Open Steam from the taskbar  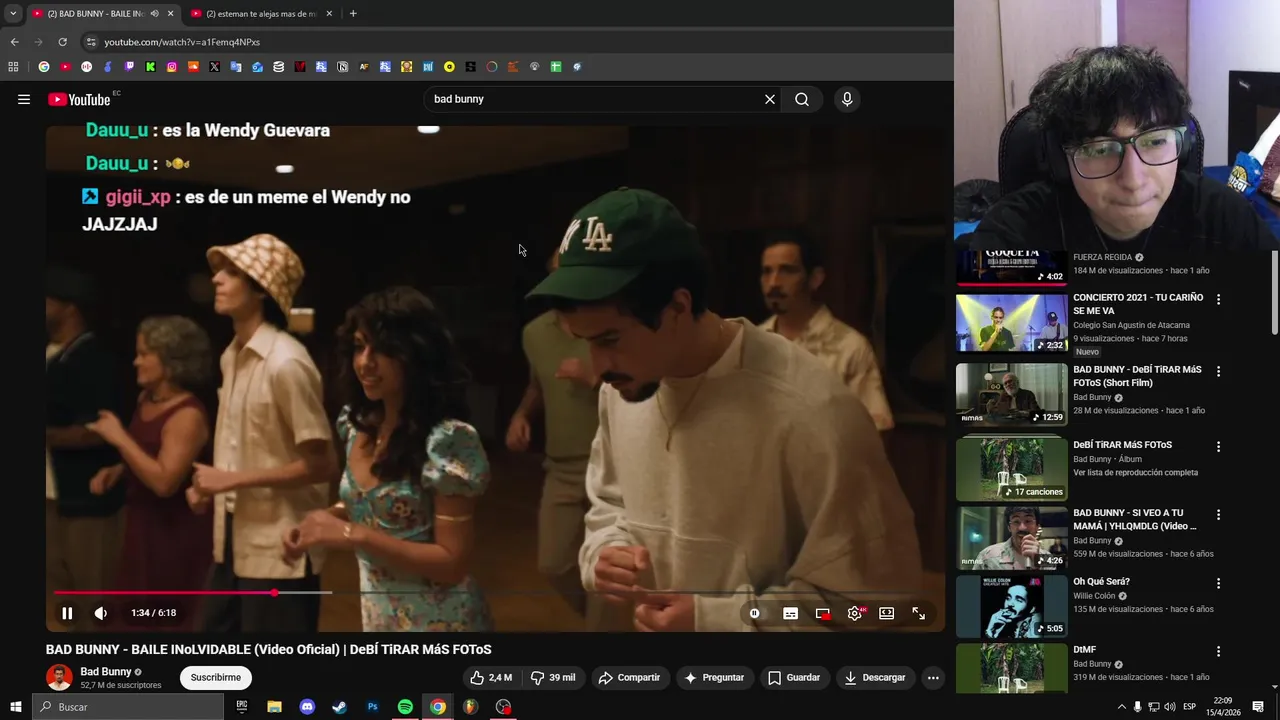click(x=340, y=707)
